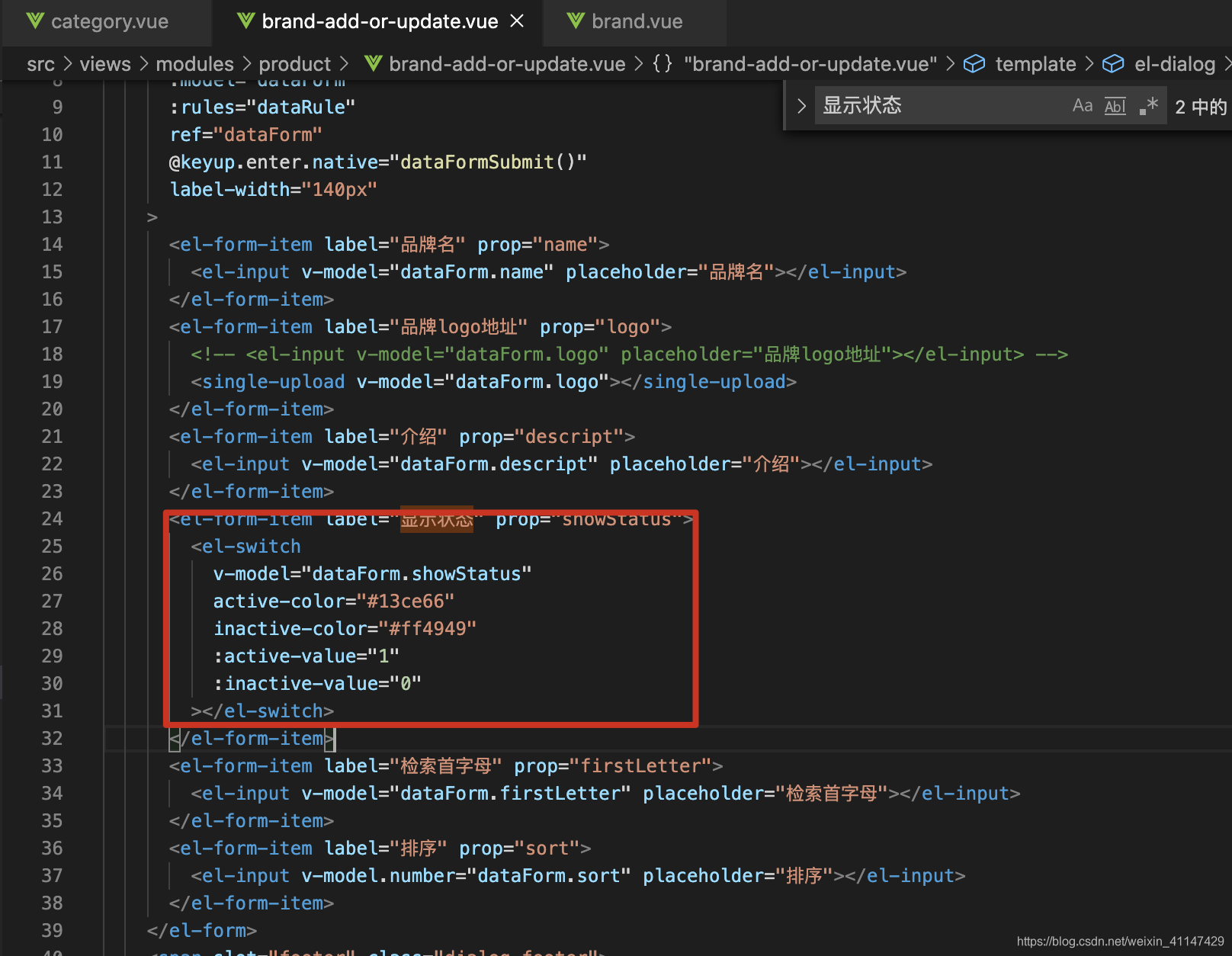Toggle Match Whole Word in the find widget
Screen dimensions: 1232x956
[x=1115, y=104]
